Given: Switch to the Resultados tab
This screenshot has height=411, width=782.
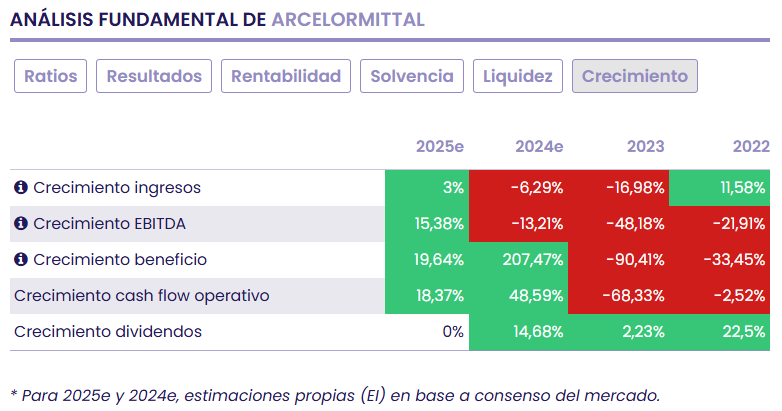Looking at the screenshot, I should pos(154,76).
